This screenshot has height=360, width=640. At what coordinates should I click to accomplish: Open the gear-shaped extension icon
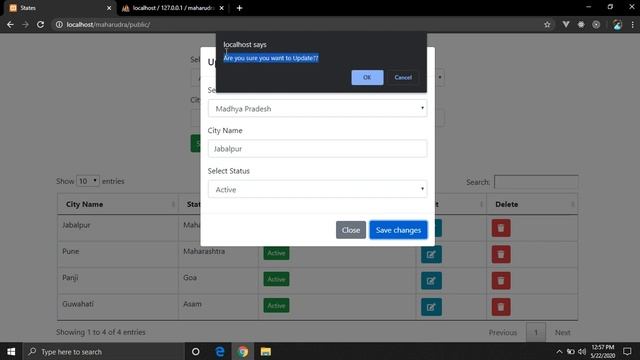[x=581, y=24]
